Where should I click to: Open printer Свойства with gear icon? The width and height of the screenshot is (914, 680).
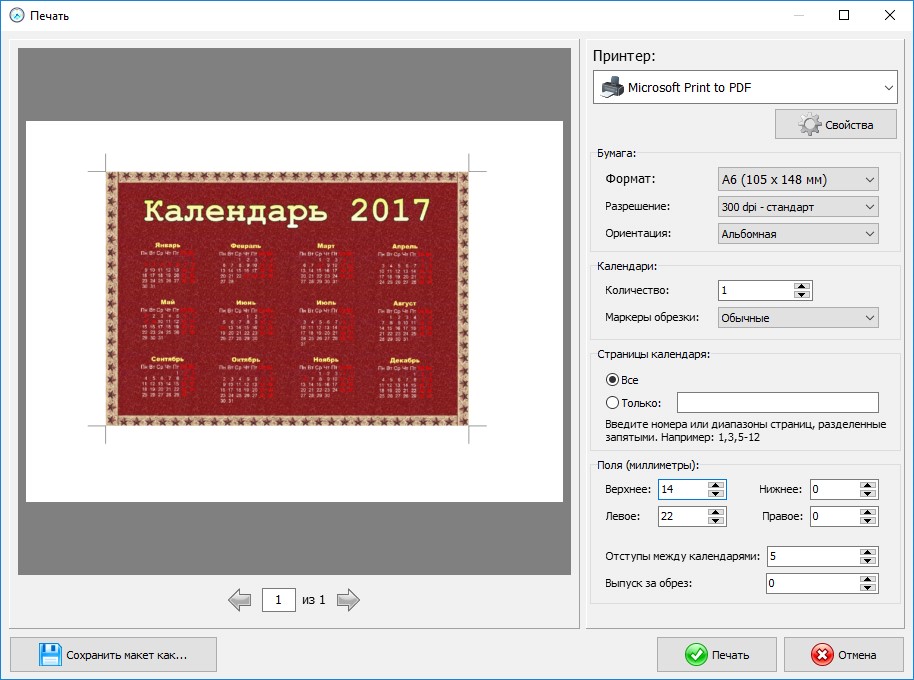click(x=836, y=125)
